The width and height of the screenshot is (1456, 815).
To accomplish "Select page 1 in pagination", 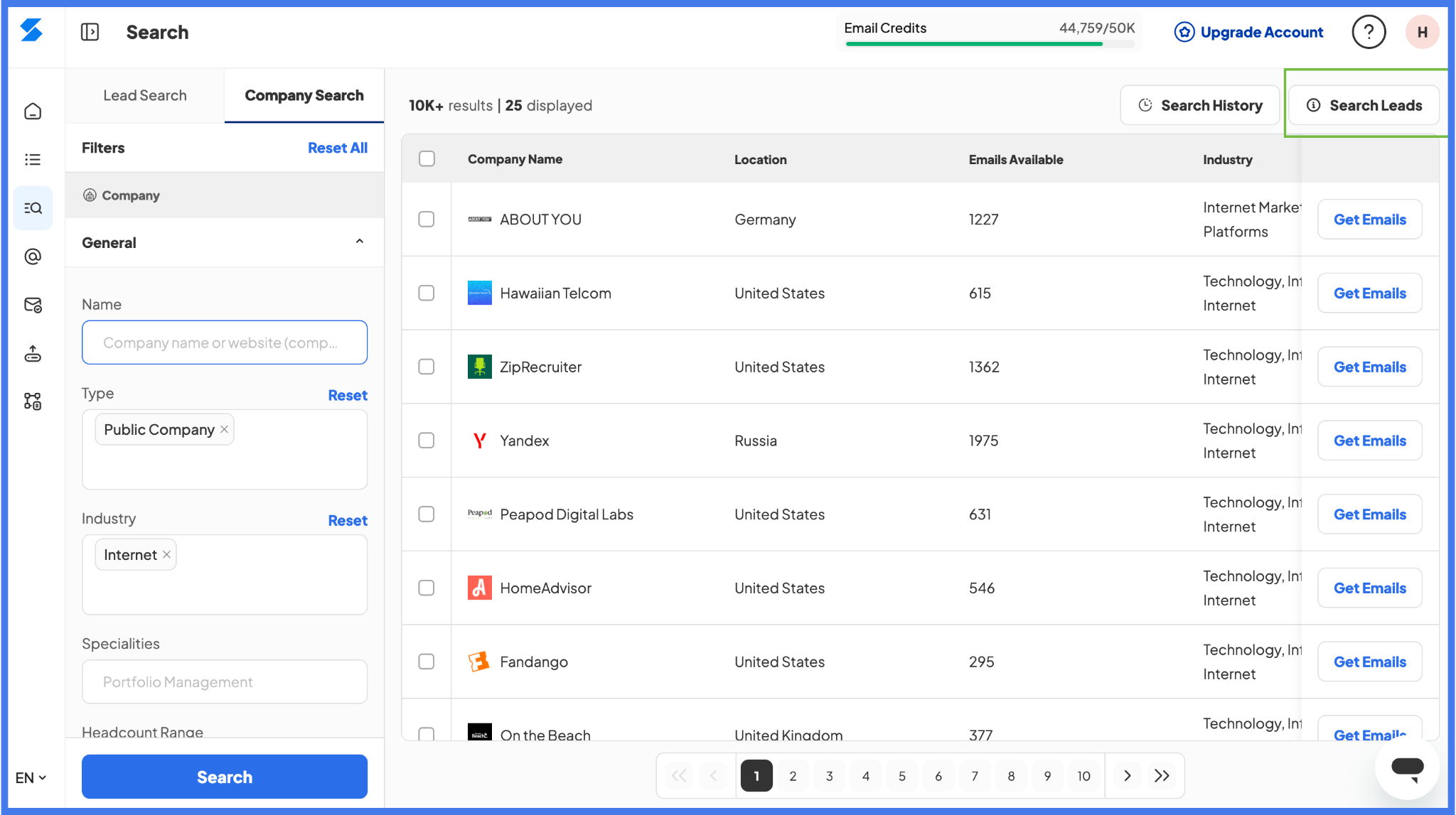I will point(756,776).
